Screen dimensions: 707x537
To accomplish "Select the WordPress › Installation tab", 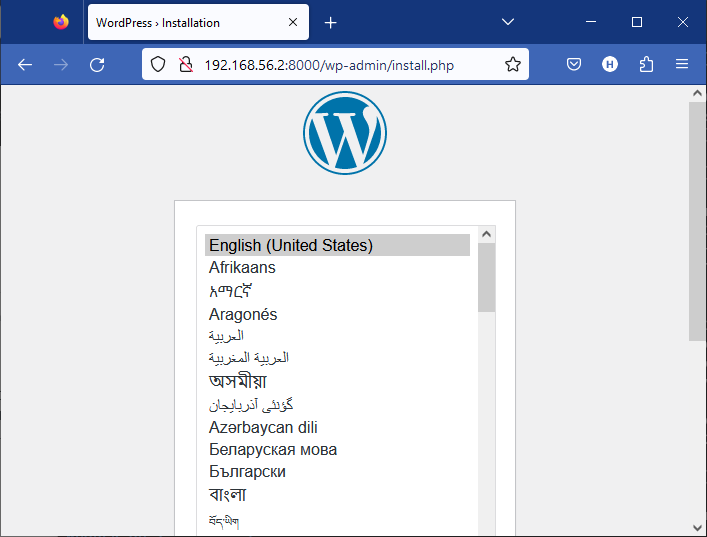I will (198, 22).
